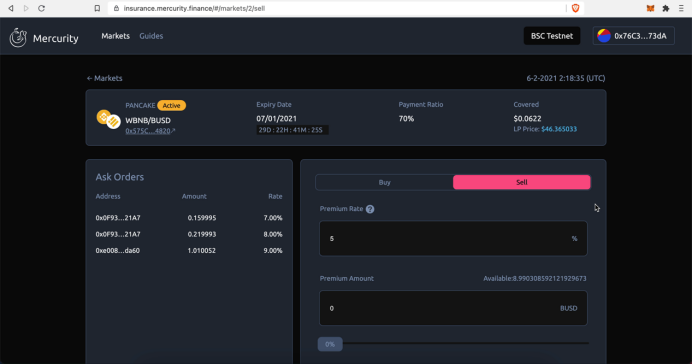Click the Amount column header
Screen dimensions: 692x364
[194, 196]
